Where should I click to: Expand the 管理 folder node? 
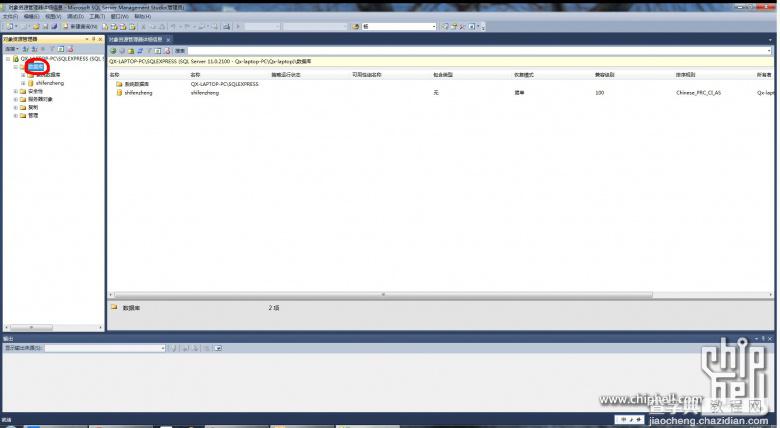(15, 115)
